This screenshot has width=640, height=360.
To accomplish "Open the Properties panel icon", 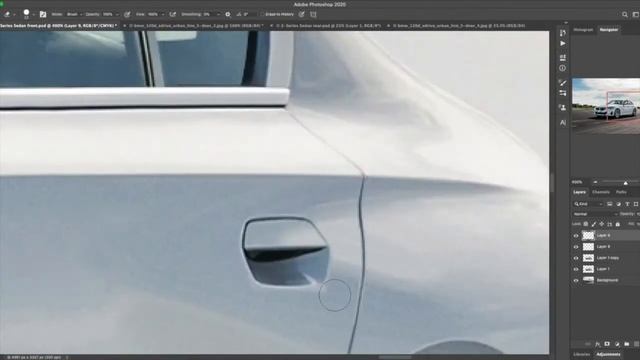I will pyautogui.click(x=563, y=58).
